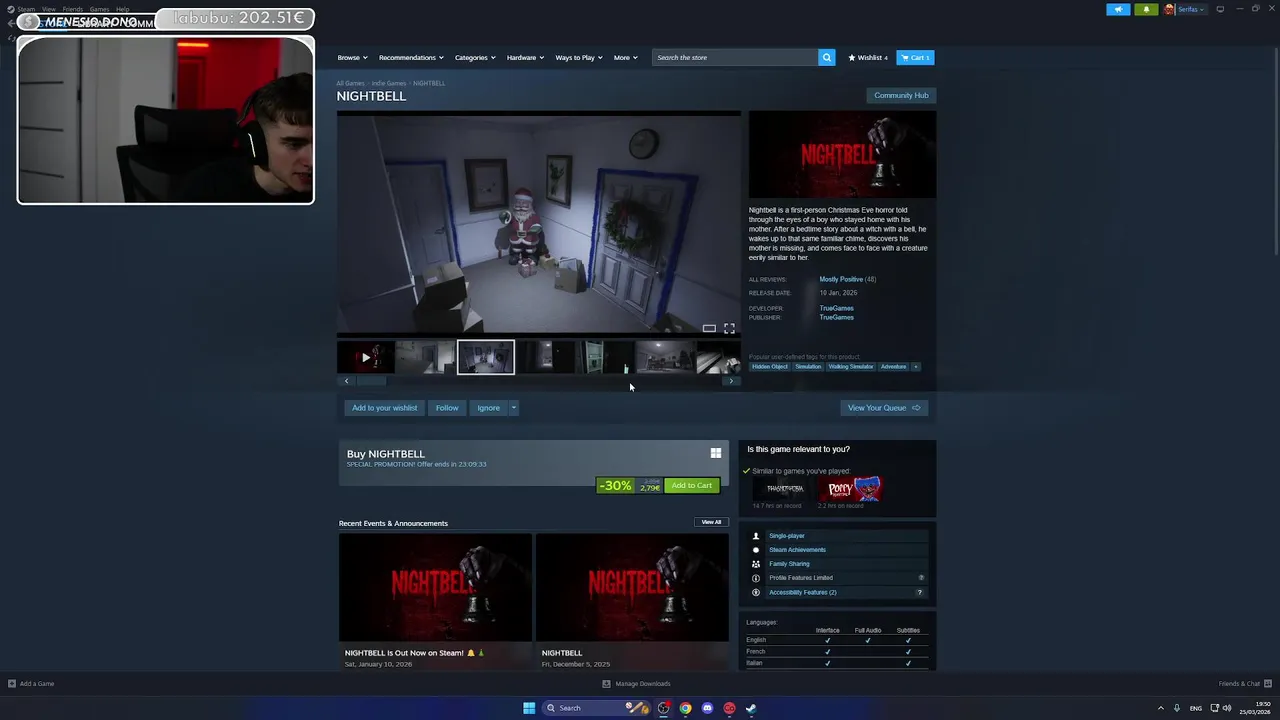This screenshot has width=1280, height=720.
Task: Click the microphone icon in system tray
Action: 1177,708
